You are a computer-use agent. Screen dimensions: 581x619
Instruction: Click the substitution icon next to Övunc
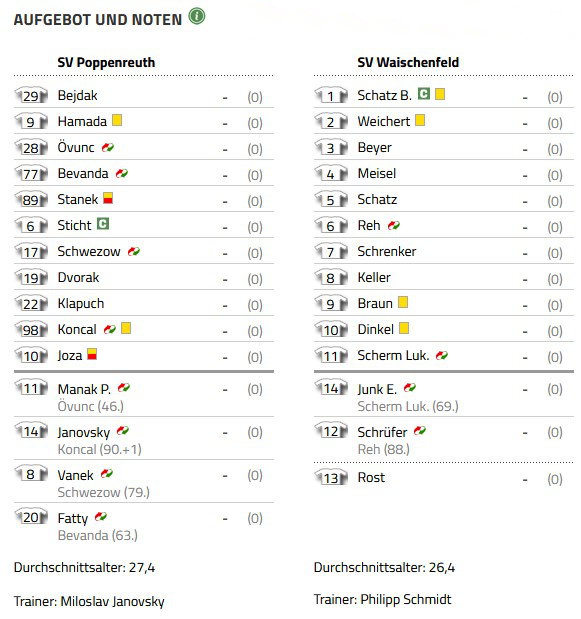pyautogui.click(x=108, y=148)
